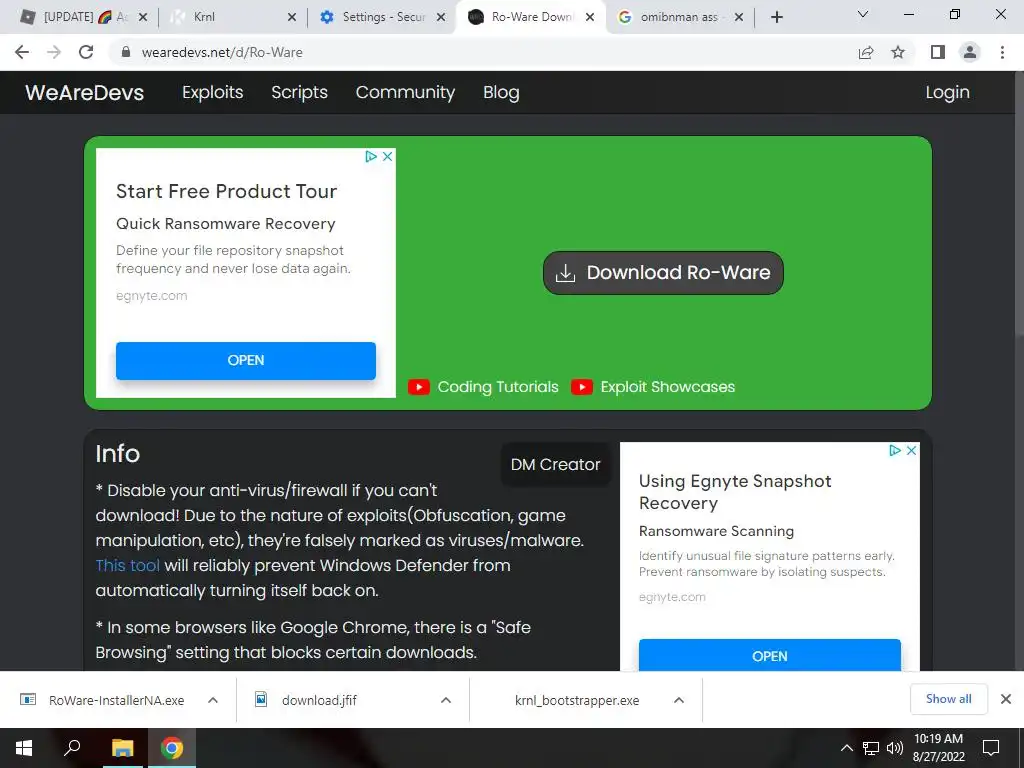1024x768 pixels.
Task: Close the Ro-Ware Download tab
Action: 590,17
